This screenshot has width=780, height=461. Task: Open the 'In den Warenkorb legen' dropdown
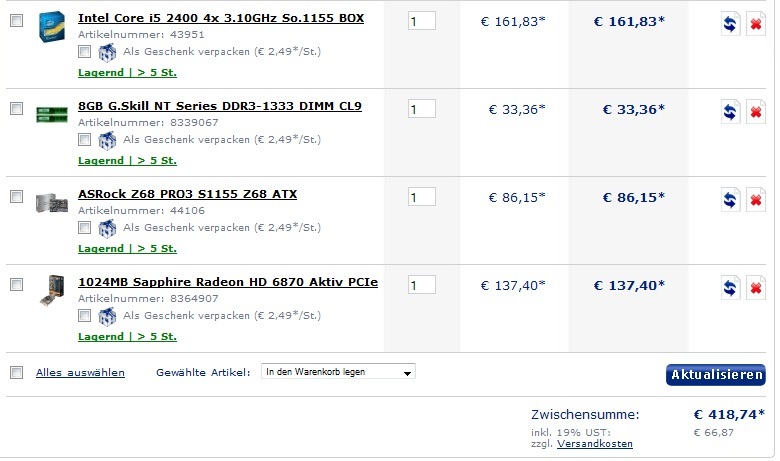point(338,371)
